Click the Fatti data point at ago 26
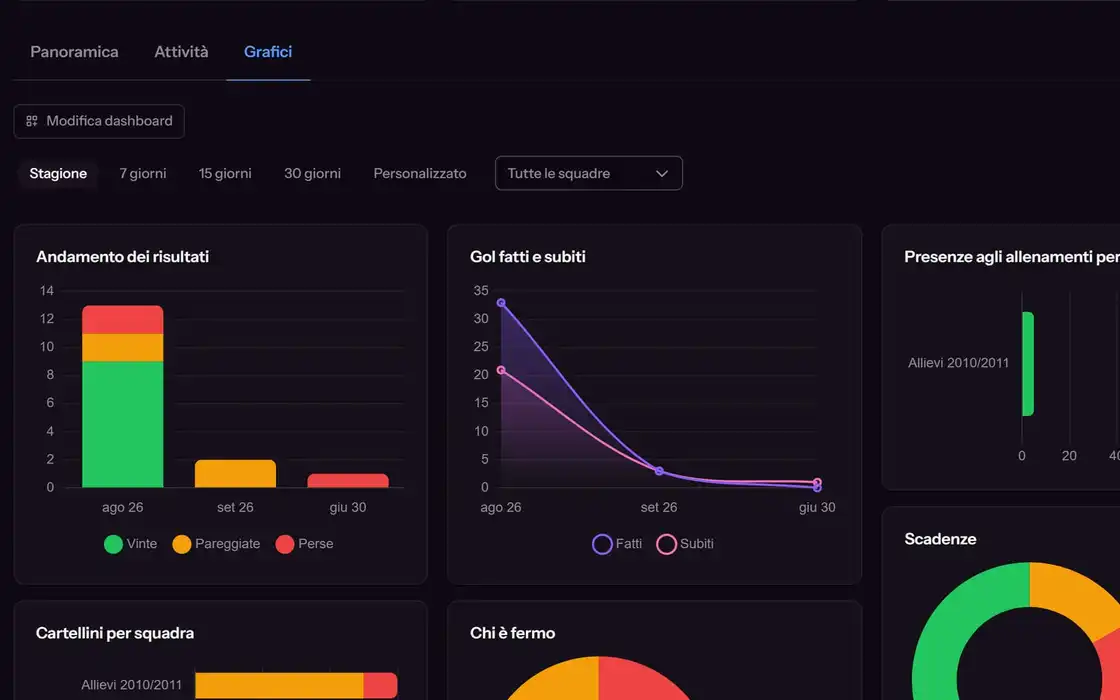 (x=501, y=303)
